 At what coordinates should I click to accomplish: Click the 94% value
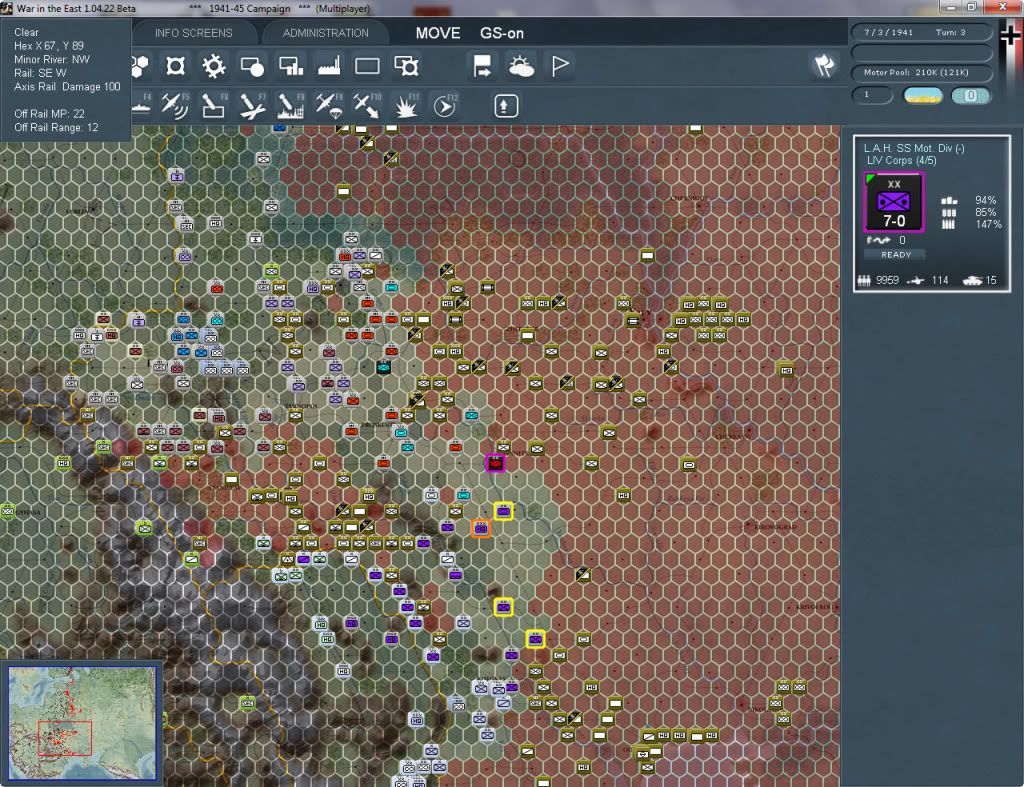[x=985, y=200]
